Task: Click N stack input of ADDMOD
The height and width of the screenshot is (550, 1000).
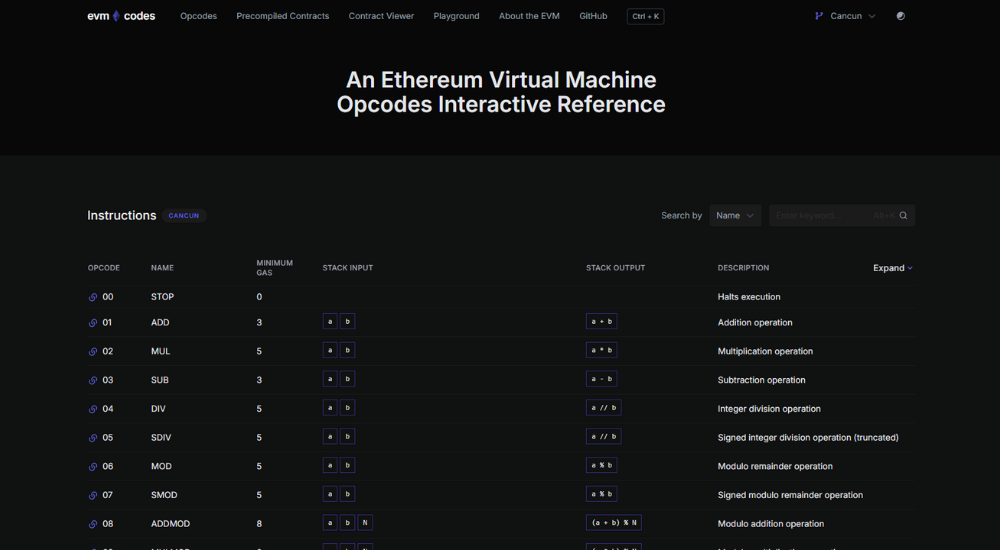Action: pyautogui.click(x=365, y=523)
